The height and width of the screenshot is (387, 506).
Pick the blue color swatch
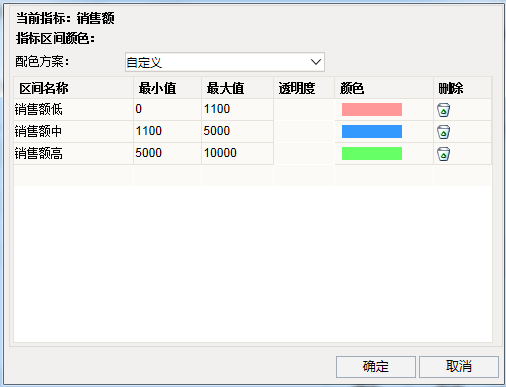coord(372,131)
